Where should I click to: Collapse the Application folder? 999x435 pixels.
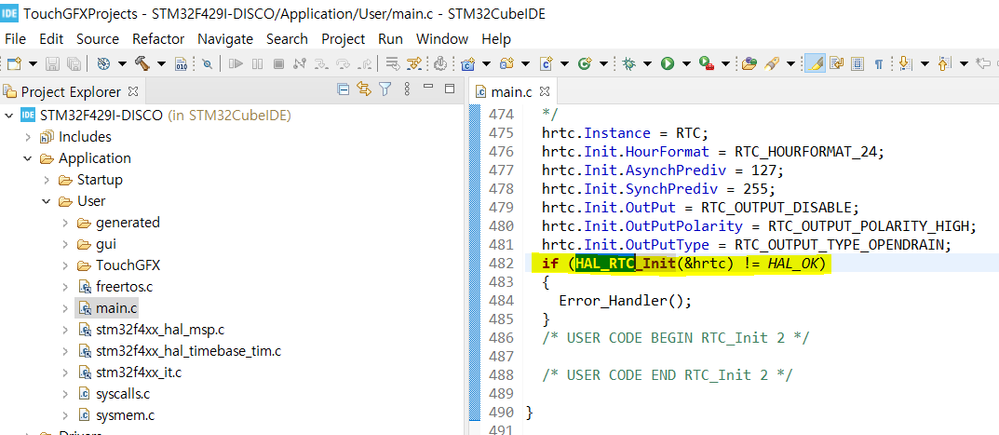[27, 158]
